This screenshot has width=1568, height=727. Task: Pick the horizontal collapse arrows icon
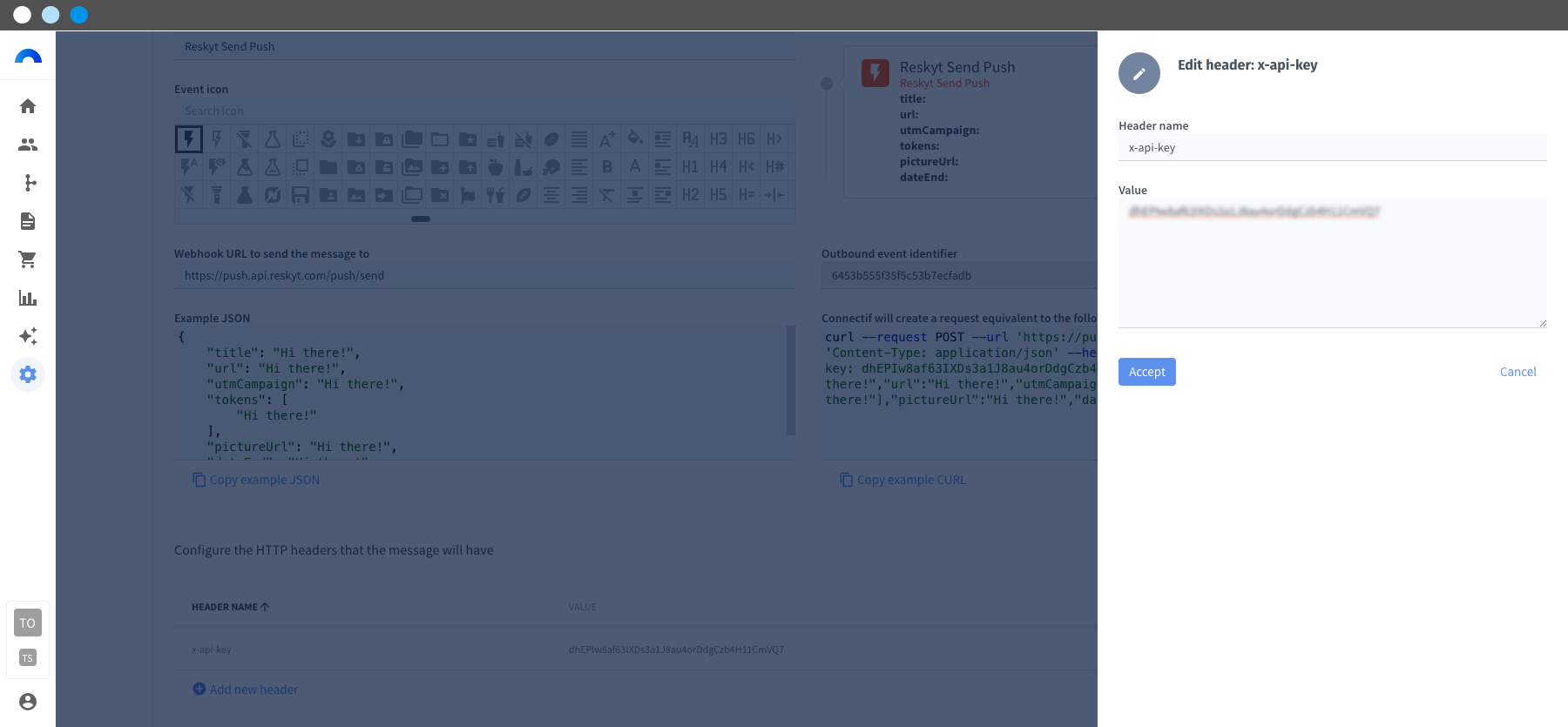[x=774, y=195]
